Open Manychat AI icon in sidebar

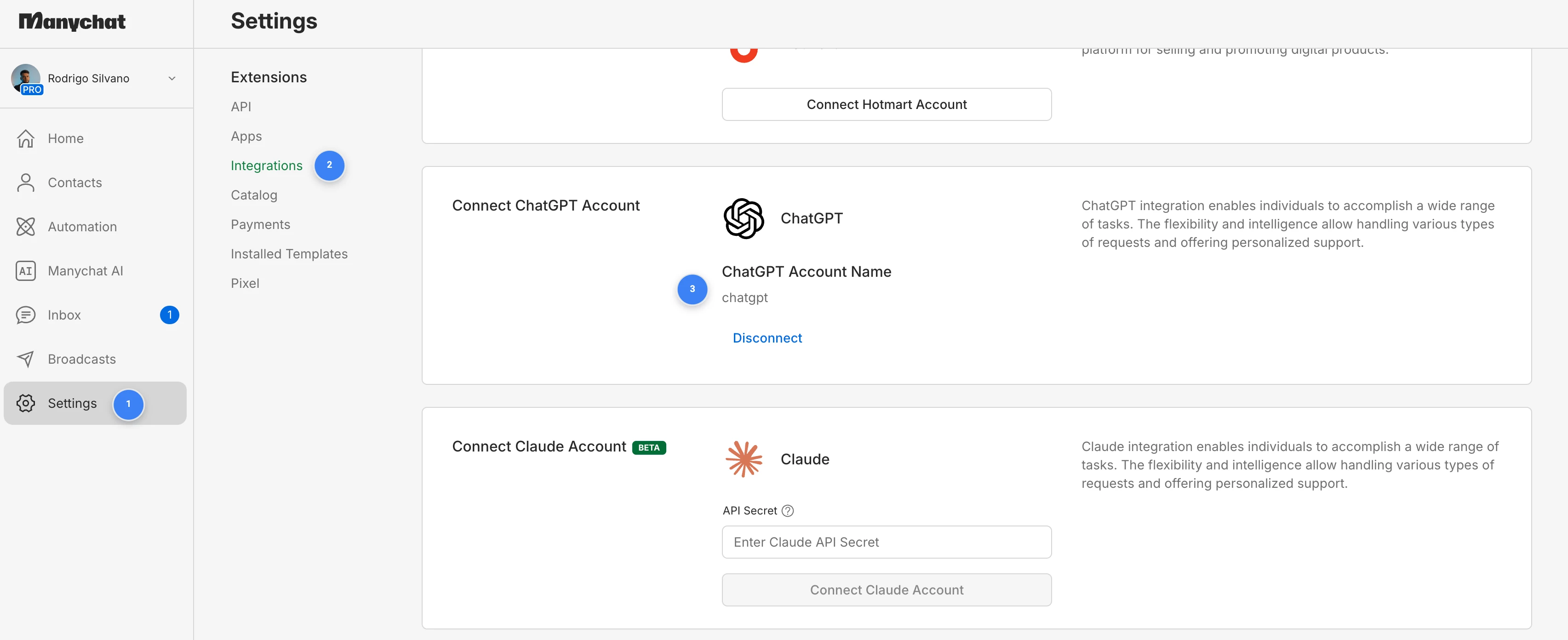tap(26, 271)
